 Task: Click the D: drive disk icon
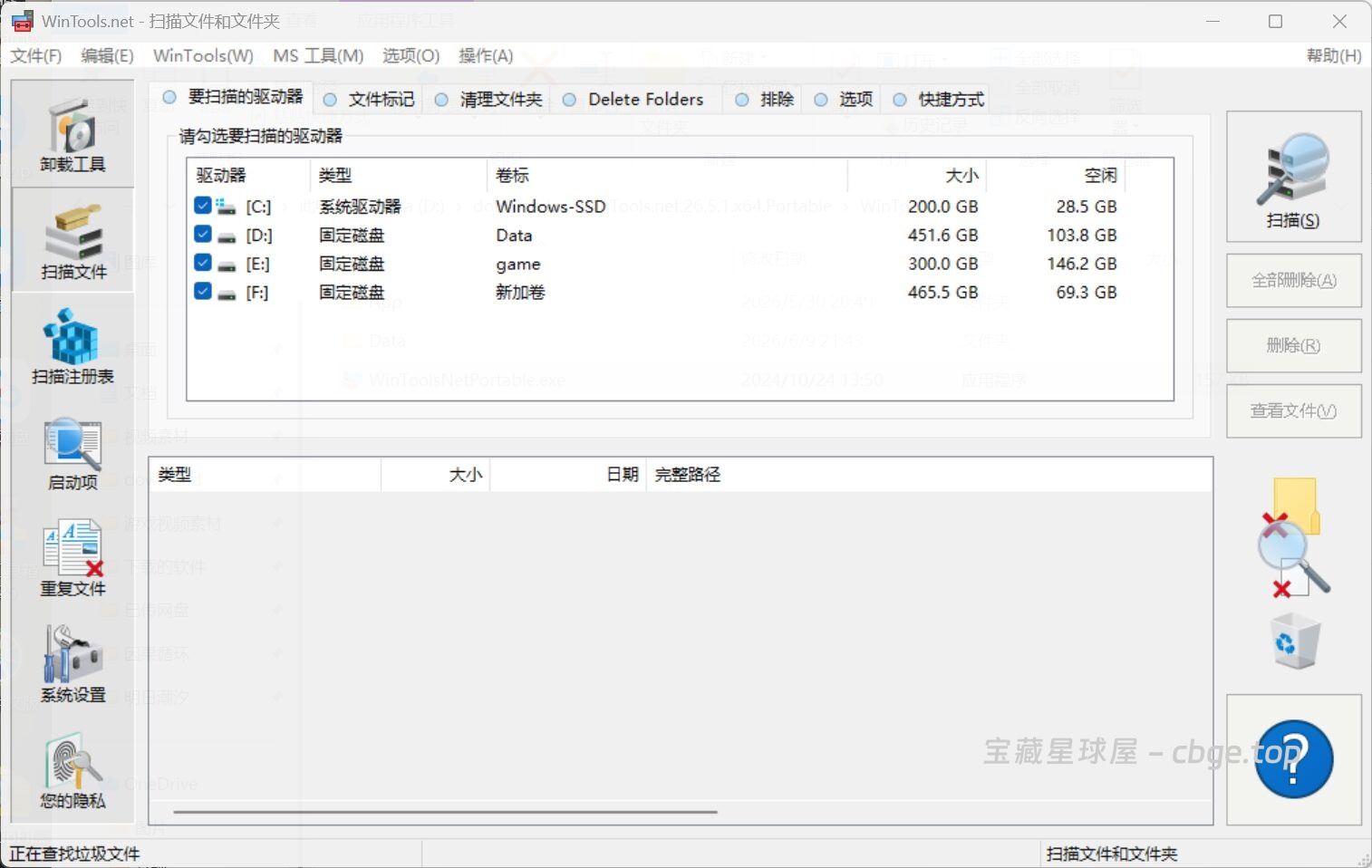coord(227,236)
